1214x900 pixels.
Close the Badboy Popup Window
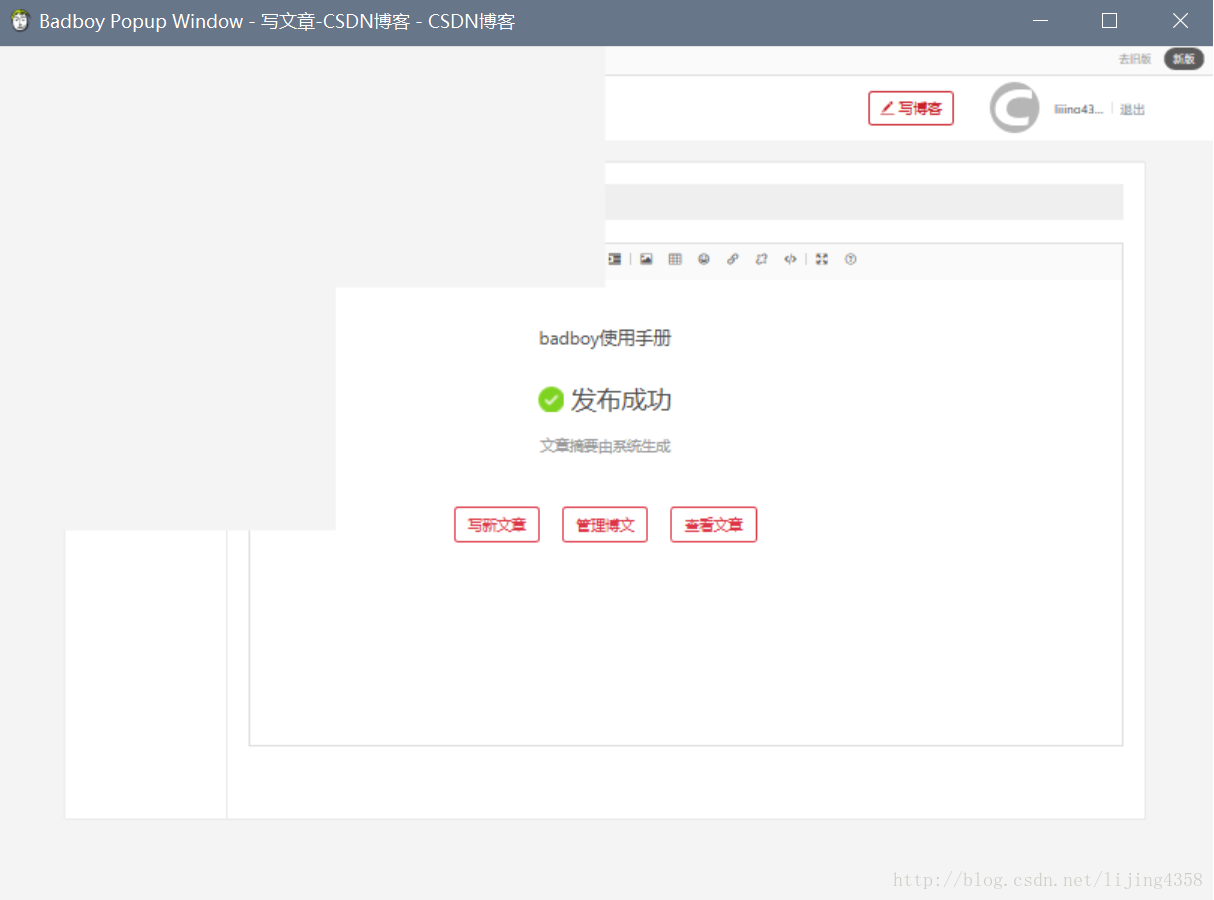[1180, 21]
